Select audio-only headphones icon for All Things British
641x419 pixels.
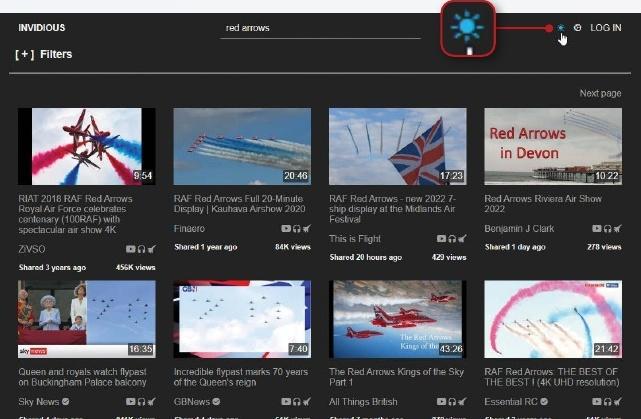(452, 402)
